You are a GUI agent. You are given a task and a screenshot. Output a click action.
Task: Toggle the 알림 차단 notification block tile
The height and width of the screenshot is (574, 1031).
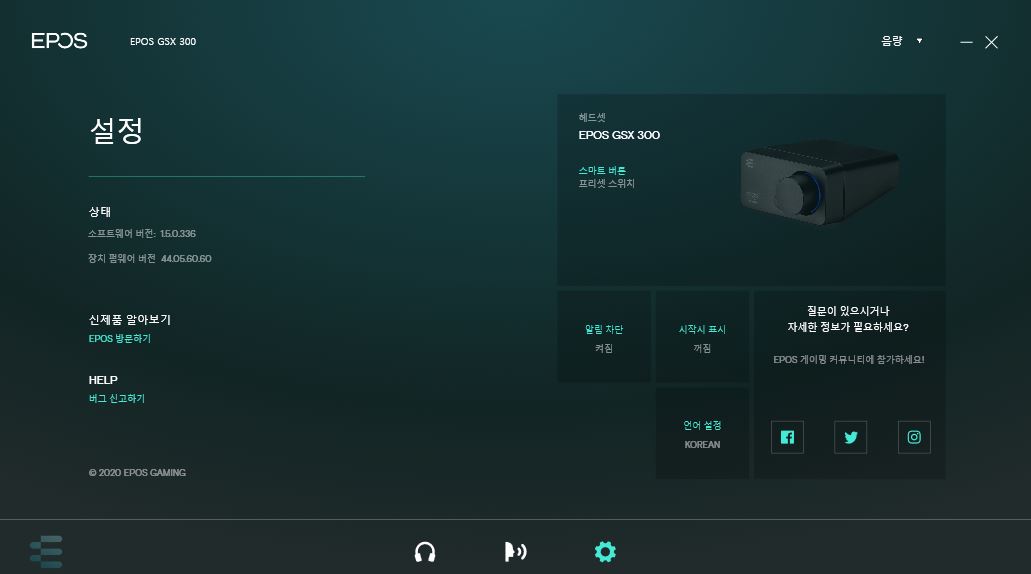click(x=604, y=337)
